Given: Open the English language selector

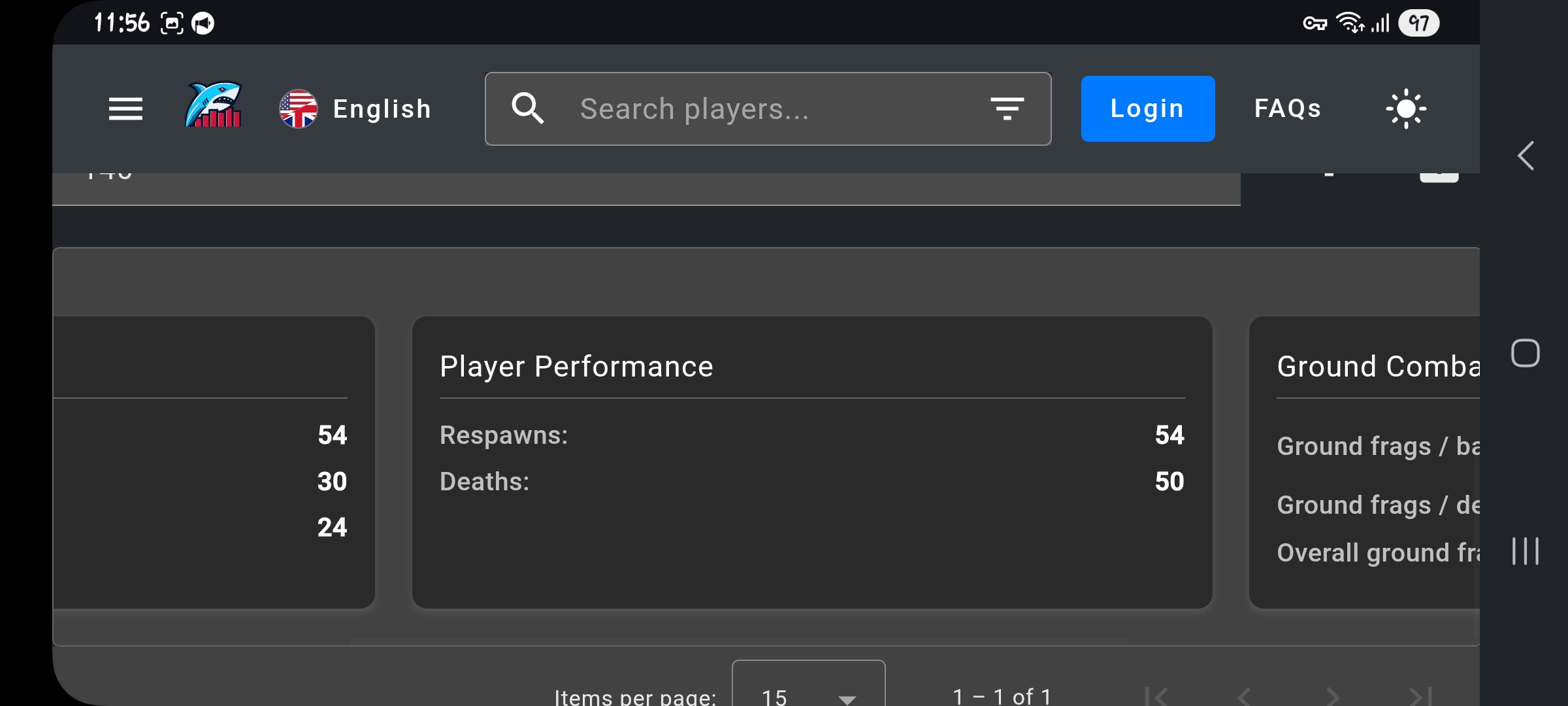Looking at the screenshot, I should point(355,109).
